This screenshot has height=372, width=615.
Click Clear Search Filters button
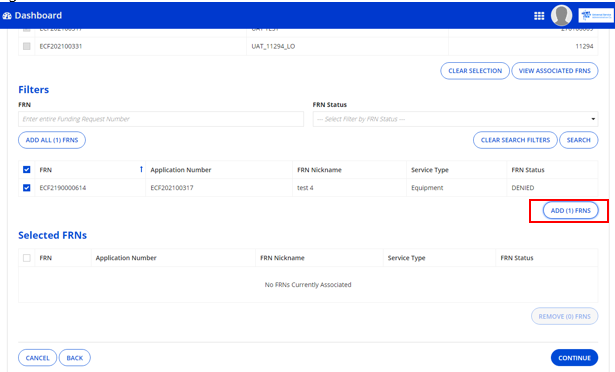point(515,140)
